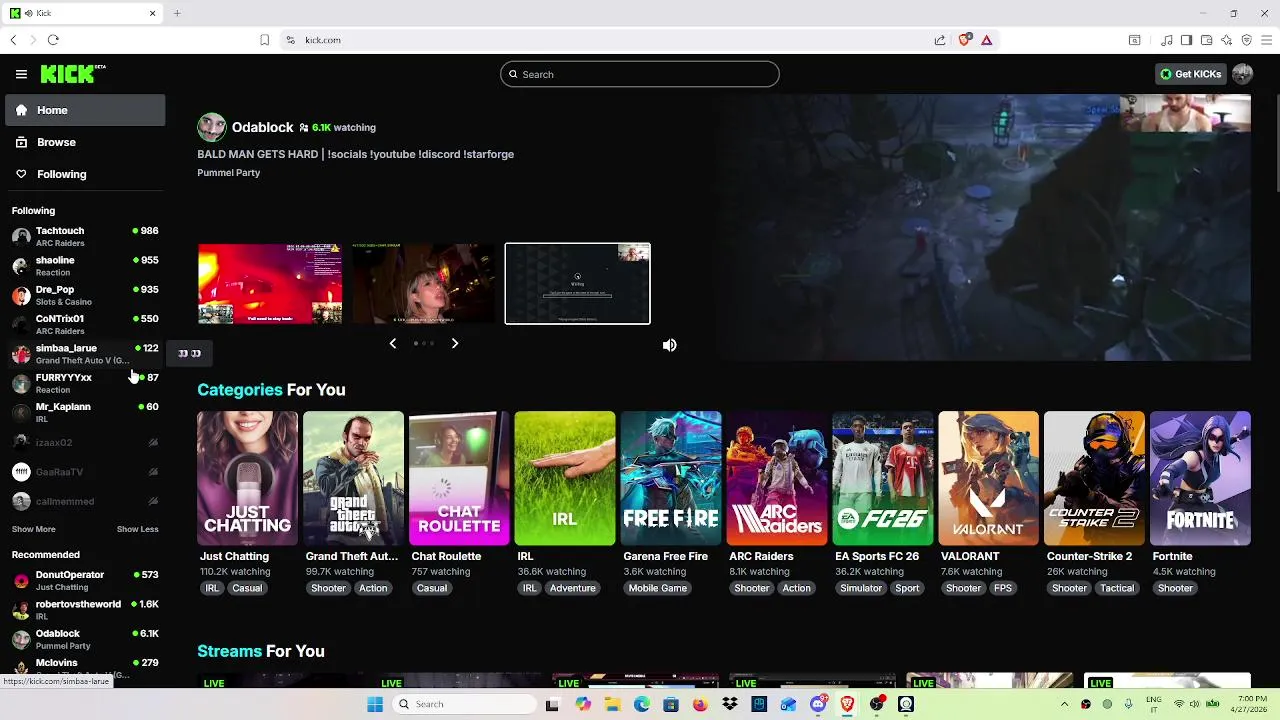Open FURRYYYxx channel in Following
Image resolution: width=1280 pixels, height=720 pixels.
coord(85,383)
